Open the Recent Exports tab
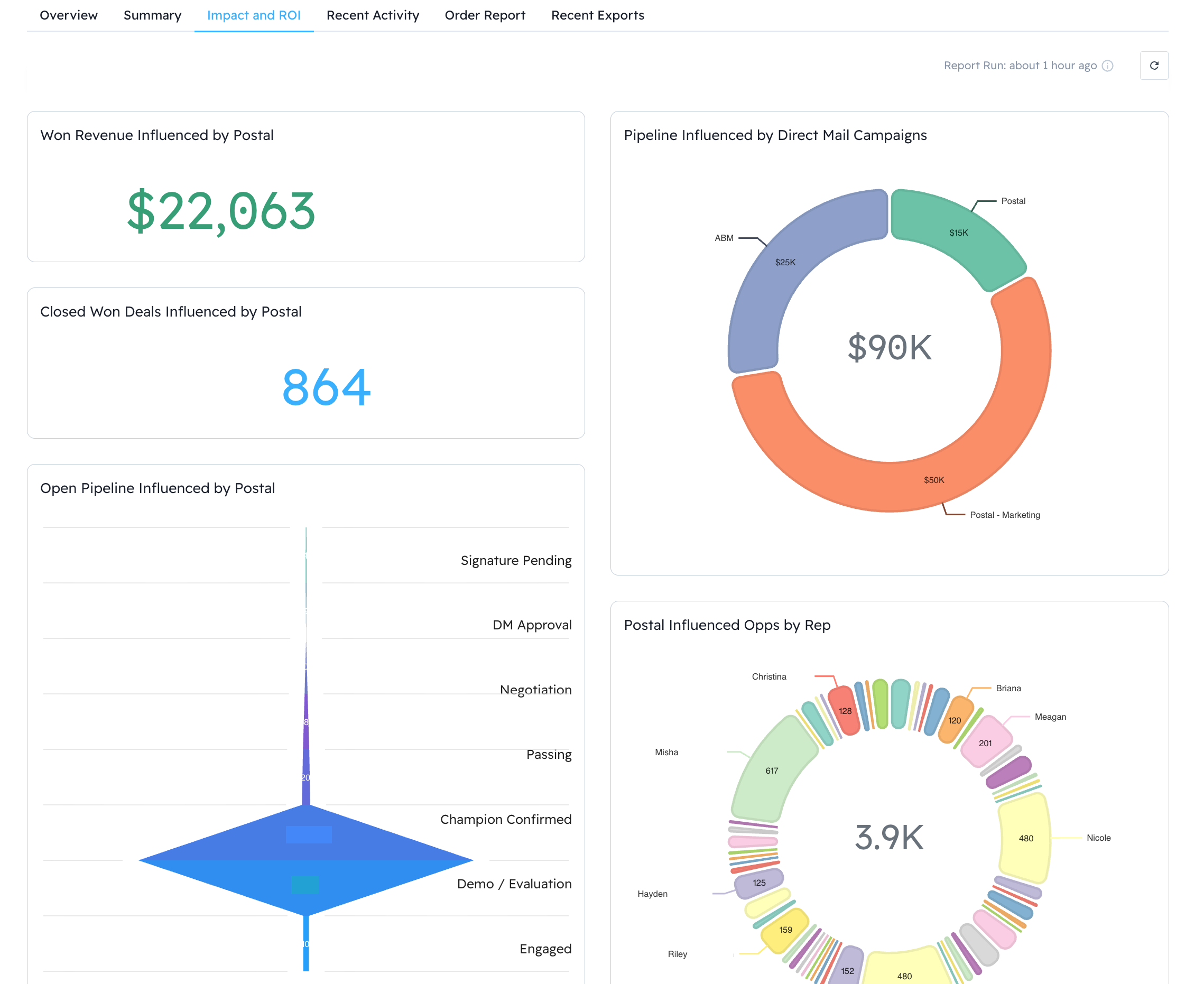 click(x=597, y=15)
